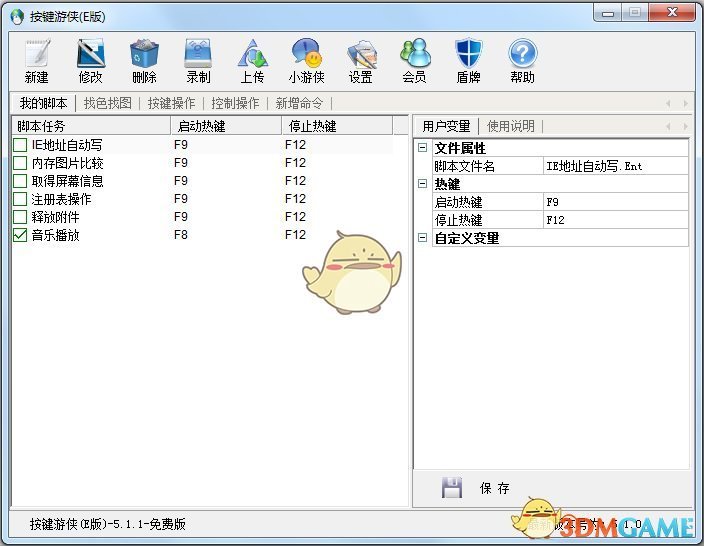Click the F9 hotkey of 释放附件 row
The height and width of the screenshot is (546, 704).
tap(180, 217)
